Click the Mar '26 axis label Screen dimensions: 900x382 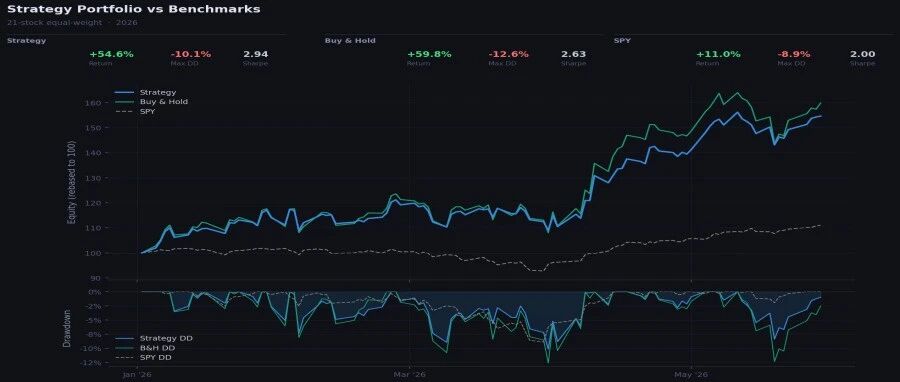pos(410,375)
